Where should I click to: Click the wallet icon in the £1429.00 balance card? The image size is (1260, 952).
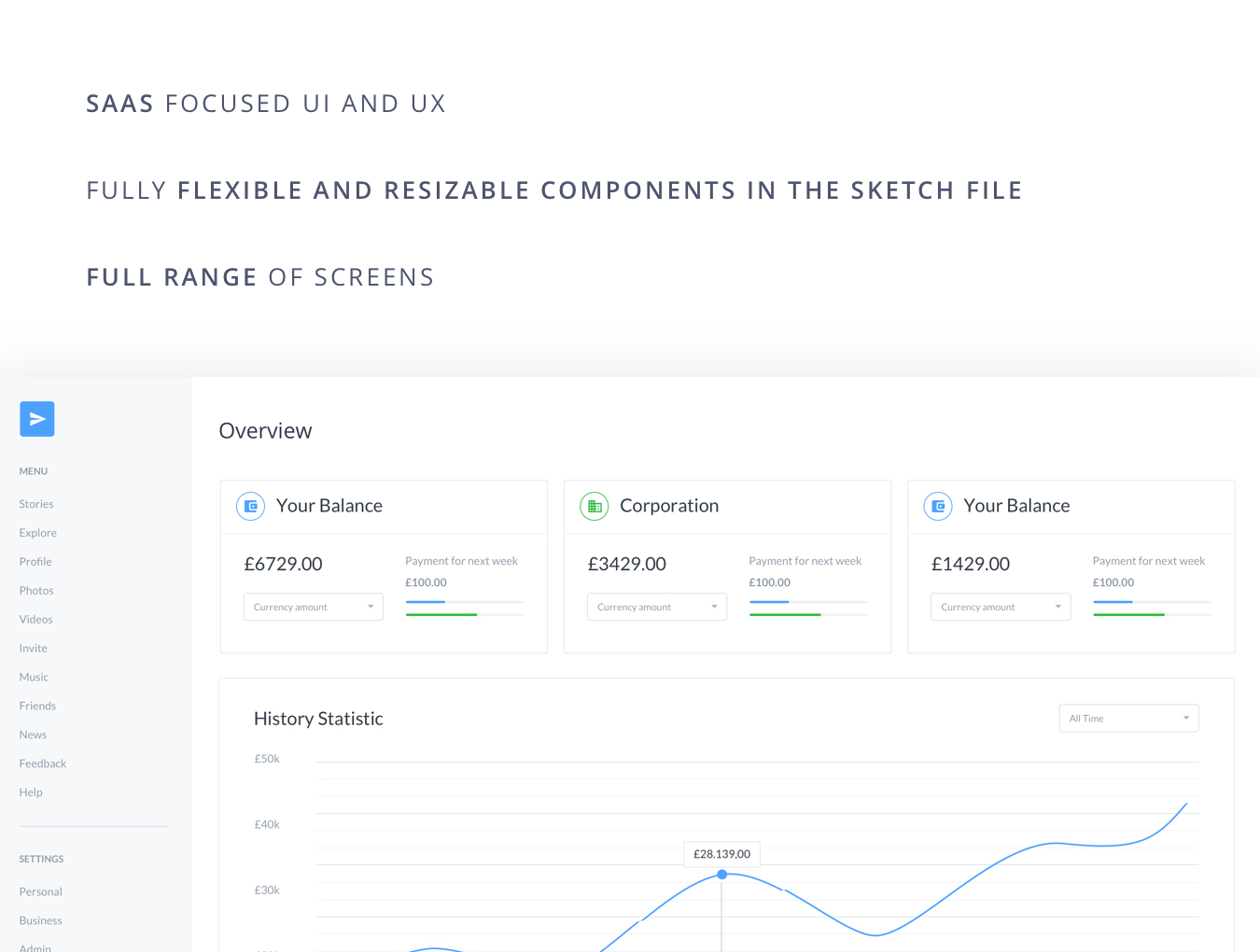(x=938, y=506)
